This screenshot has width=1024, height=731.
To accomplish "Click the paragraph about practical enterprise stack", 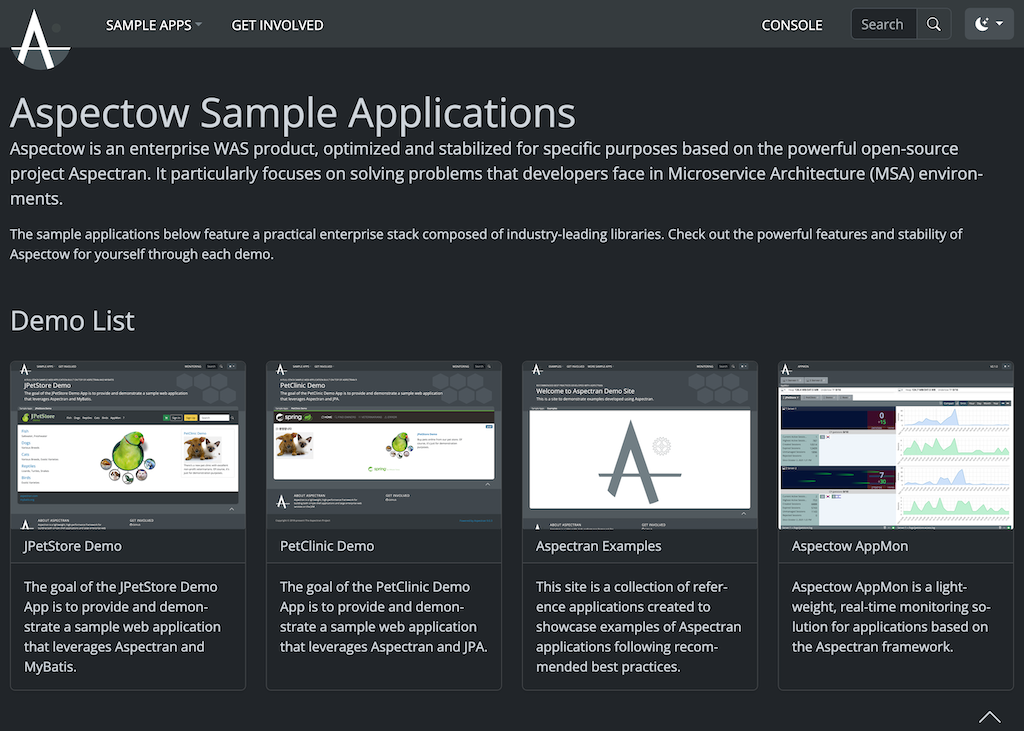I will pos(486,244).
